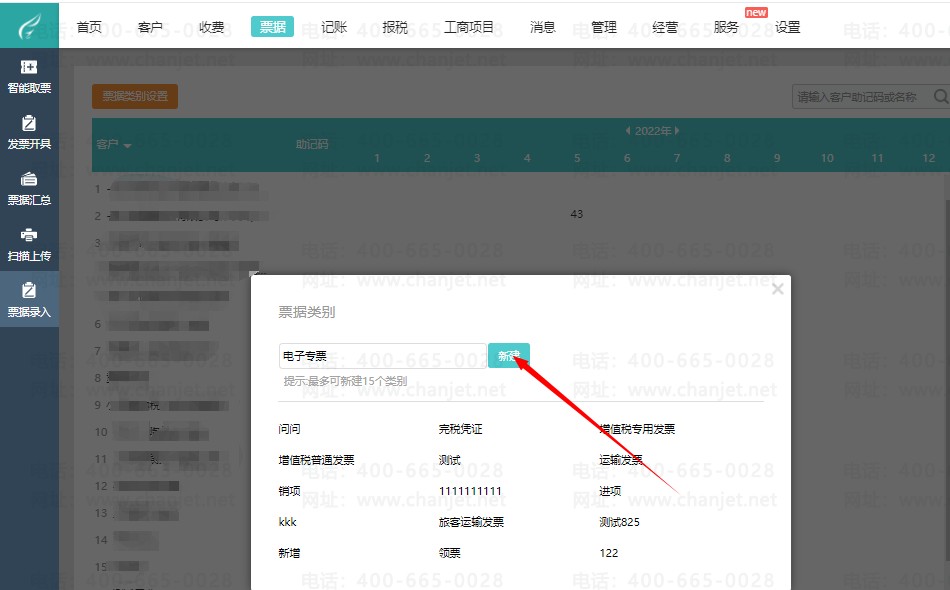Screen dimensions: 950x590
Task: Open the 首页 menu
Action: (x=89, y=27)
